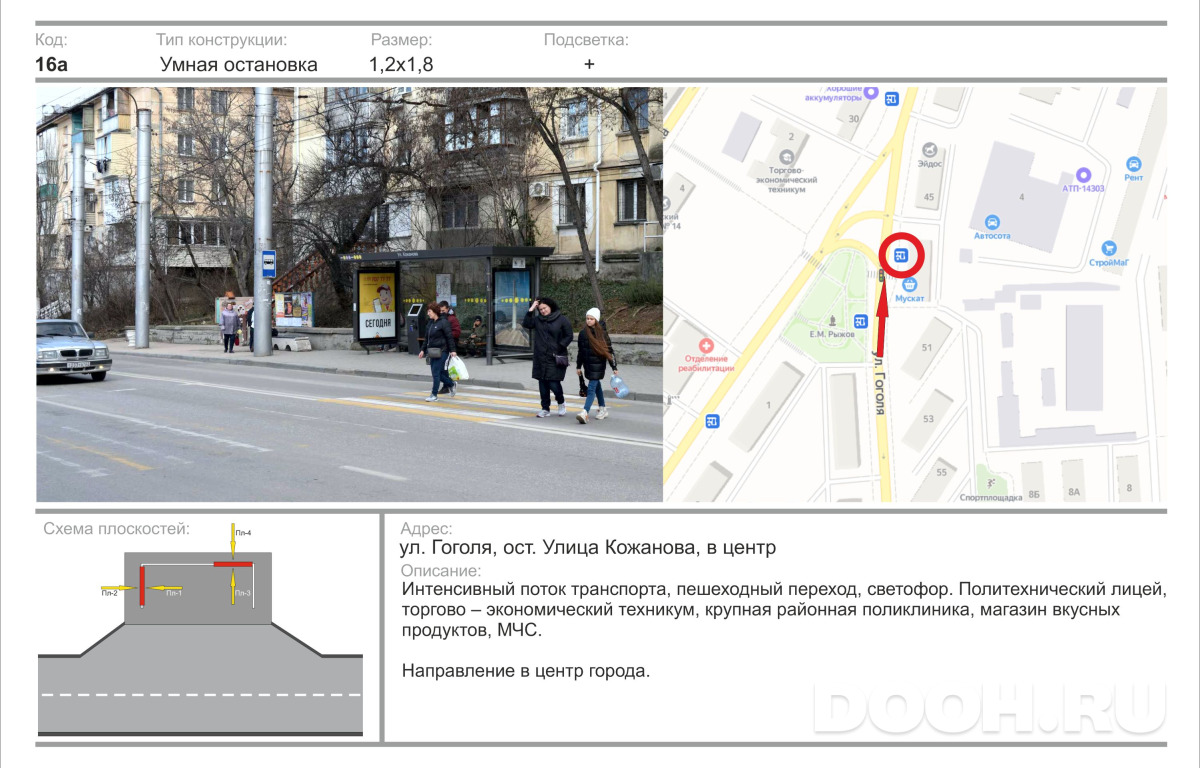Viewport: 1200px width, 768px height.
Task: Select the text Умная остановка
Action: point(239,65)
